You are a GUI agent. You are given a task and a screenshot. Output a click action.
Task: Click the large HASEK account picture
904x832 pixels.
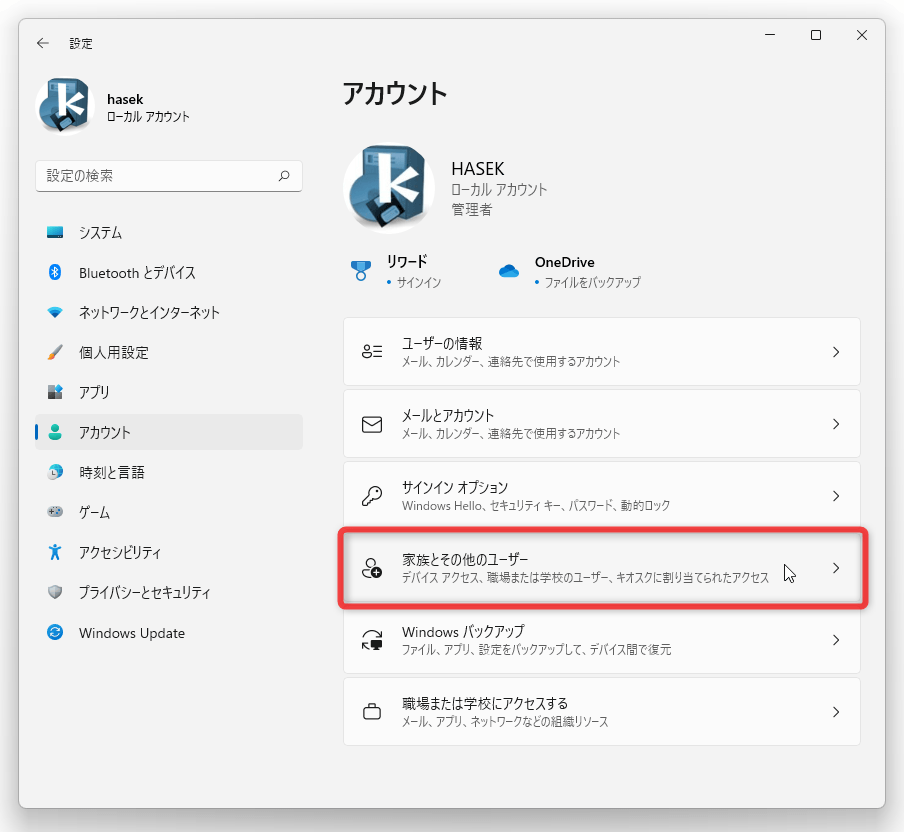click(x=389, y=188)
